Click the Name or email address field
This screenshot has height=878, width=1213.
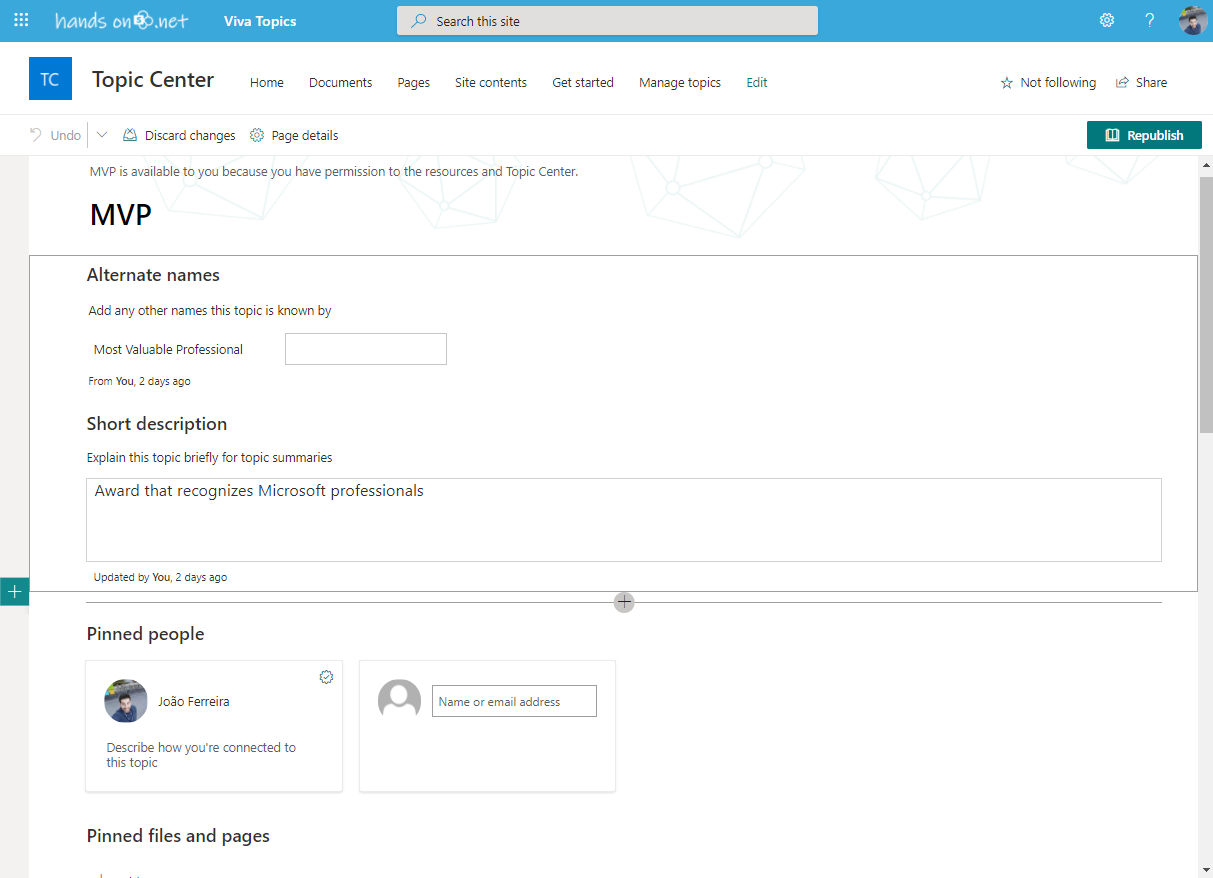[x=513, y=701]
